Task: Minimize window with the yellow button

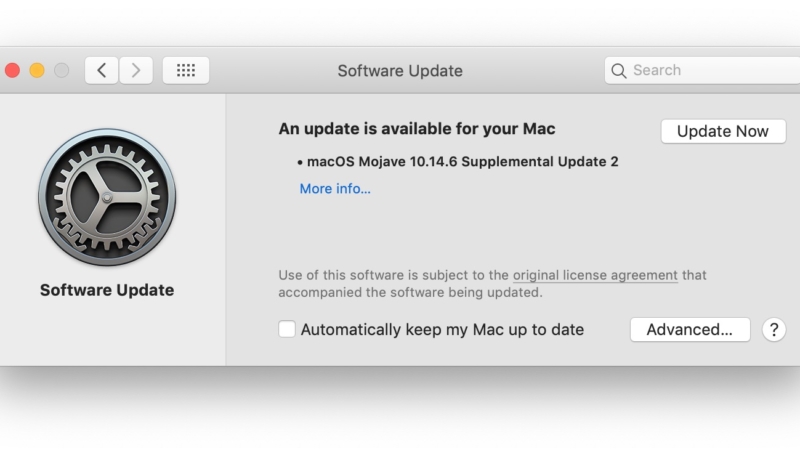Action: (x=37, y=70)
